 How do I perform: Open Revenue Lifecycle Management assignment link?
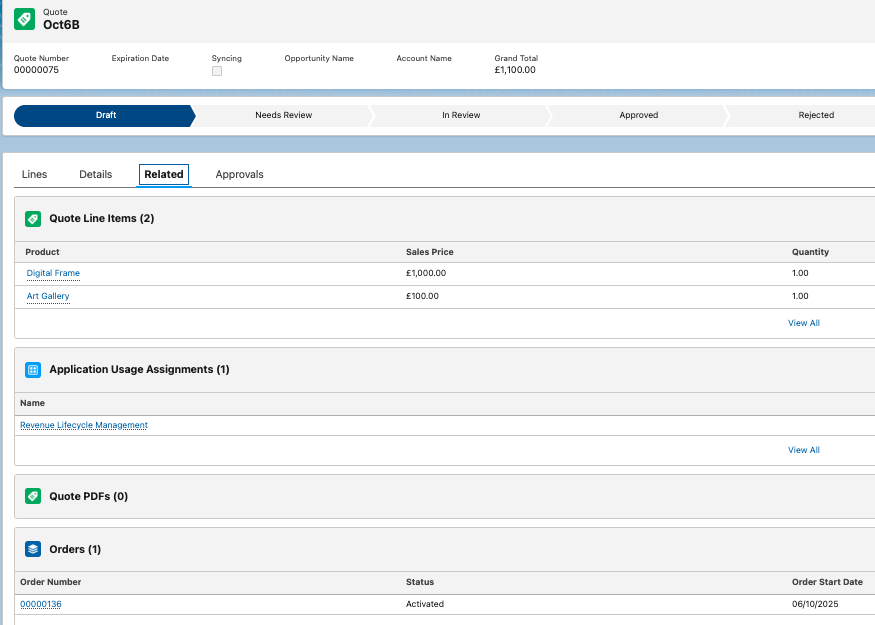84,425
